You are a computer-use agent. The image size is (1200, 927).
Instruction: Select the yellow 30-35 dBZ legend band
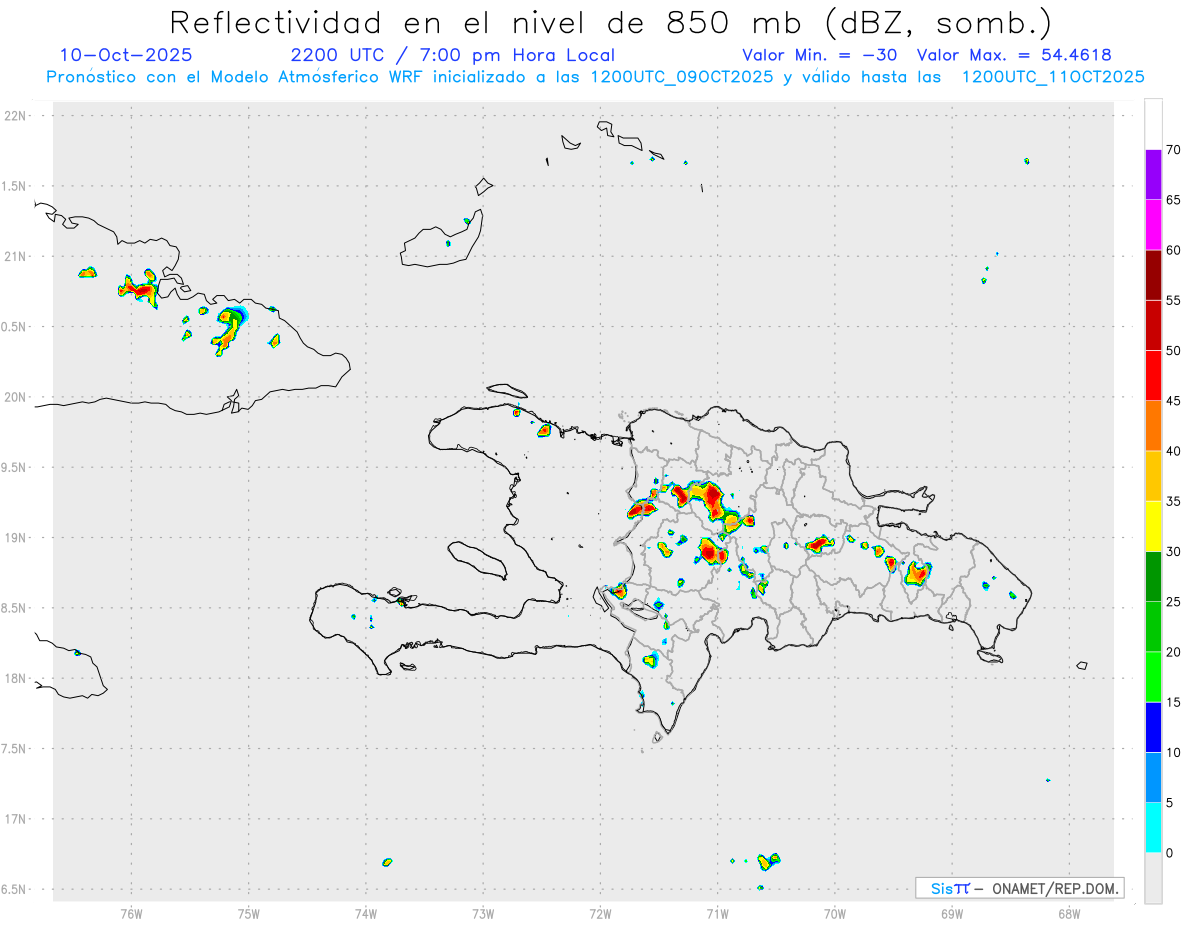(1153, 526)
